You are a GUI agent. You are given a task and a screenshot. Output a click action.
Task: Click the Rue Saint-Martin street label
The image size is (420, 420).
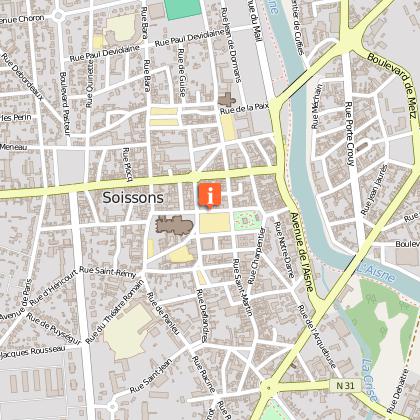pyautogui.click(x=242, y=287)
